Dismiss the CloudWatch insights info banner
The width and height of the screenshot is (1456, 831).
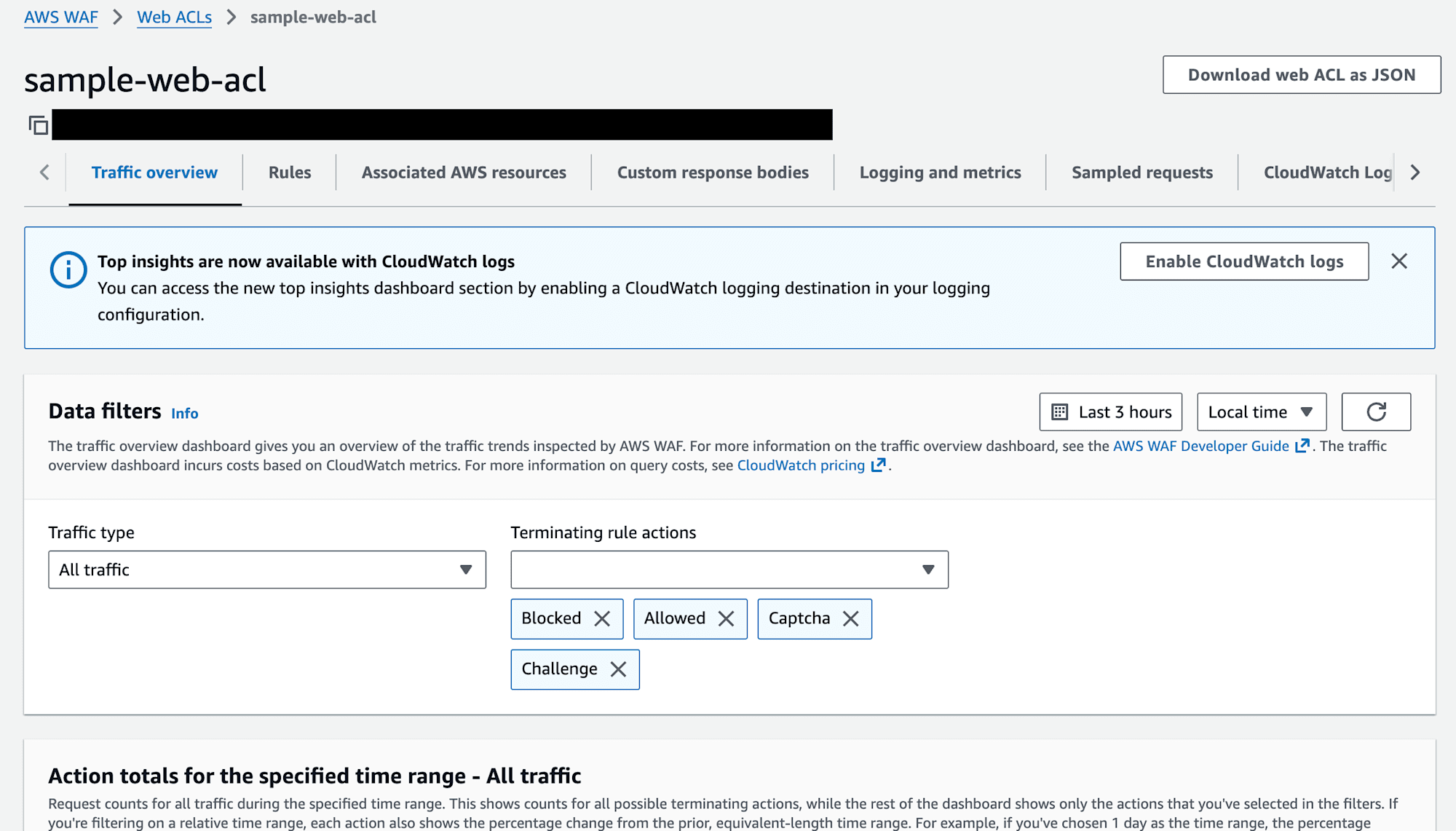coord(1398,261)
